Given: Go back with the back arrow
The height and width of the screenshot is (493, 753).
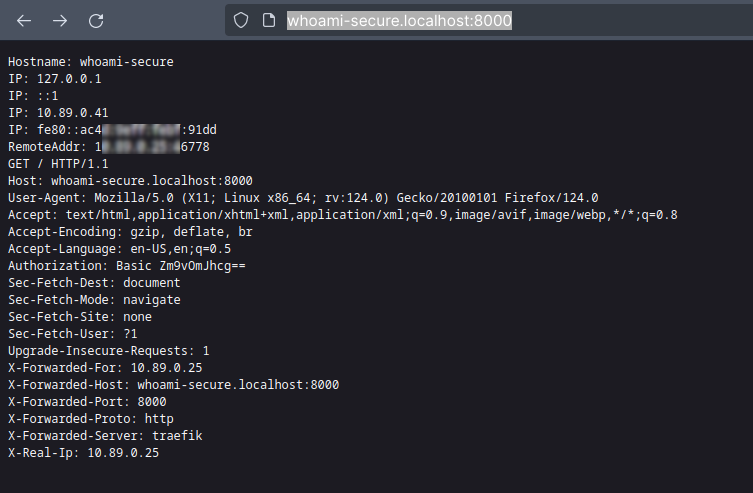Looking at the screenshot, I should (x=24, y=20).
